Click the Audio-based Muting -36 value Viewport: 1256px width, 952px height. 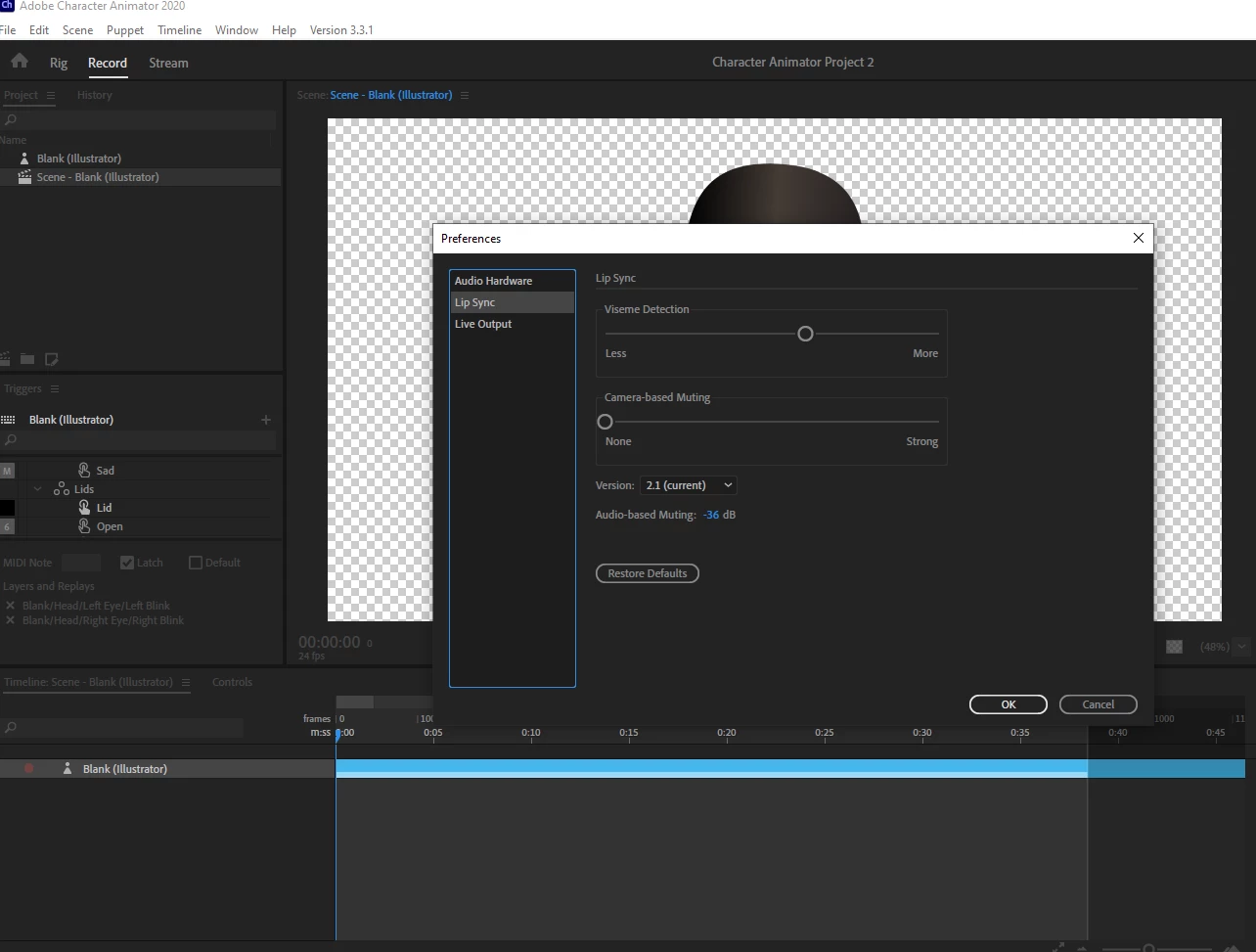(x=711, y=515)
